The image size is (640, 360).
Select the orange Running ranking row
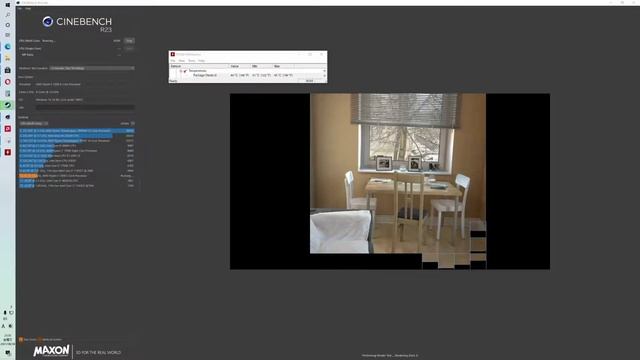click(x=77, y=176)
